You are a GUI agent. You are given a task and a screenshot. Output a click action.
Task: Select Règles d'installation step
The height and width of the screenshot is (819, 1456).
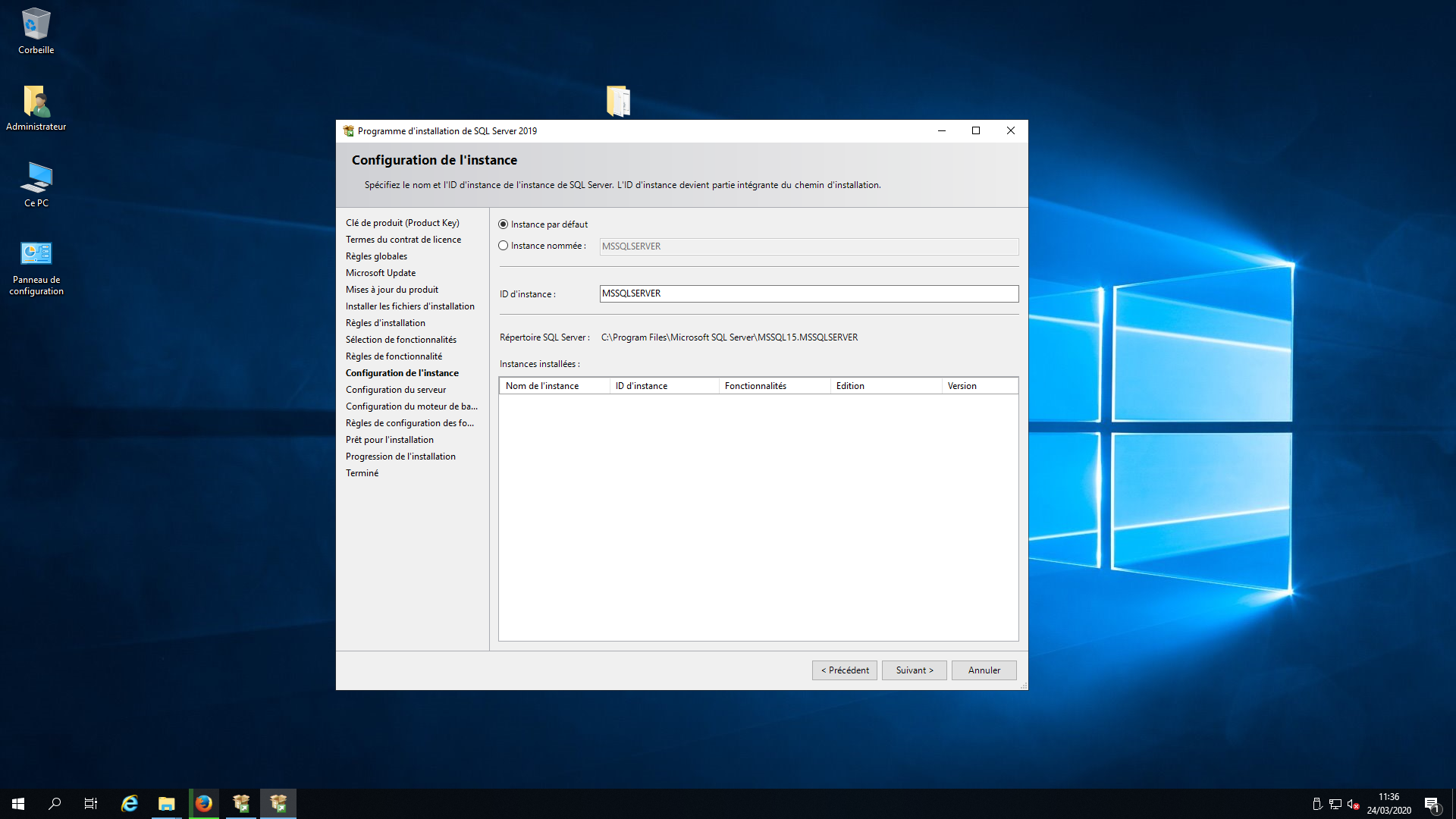385,323
